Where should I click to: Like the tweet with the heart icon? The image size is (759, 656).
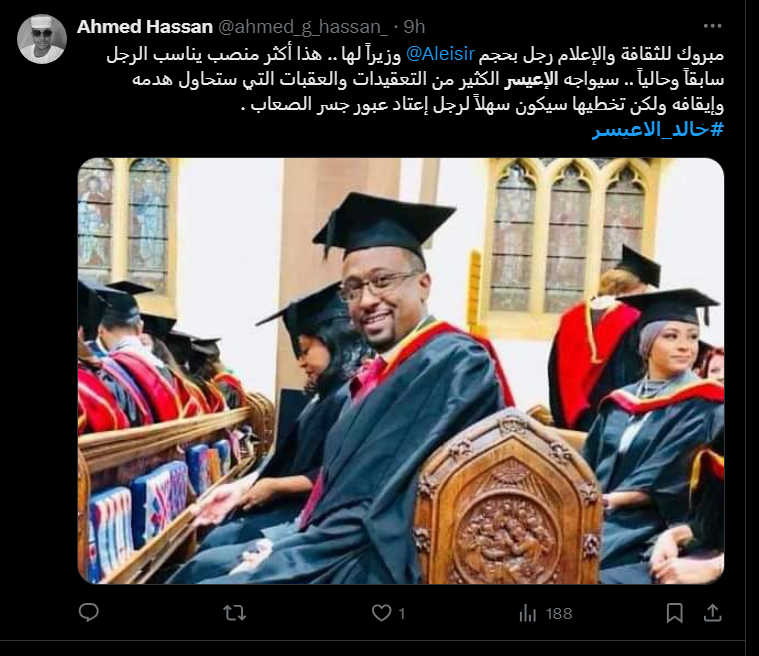[381, 613]
